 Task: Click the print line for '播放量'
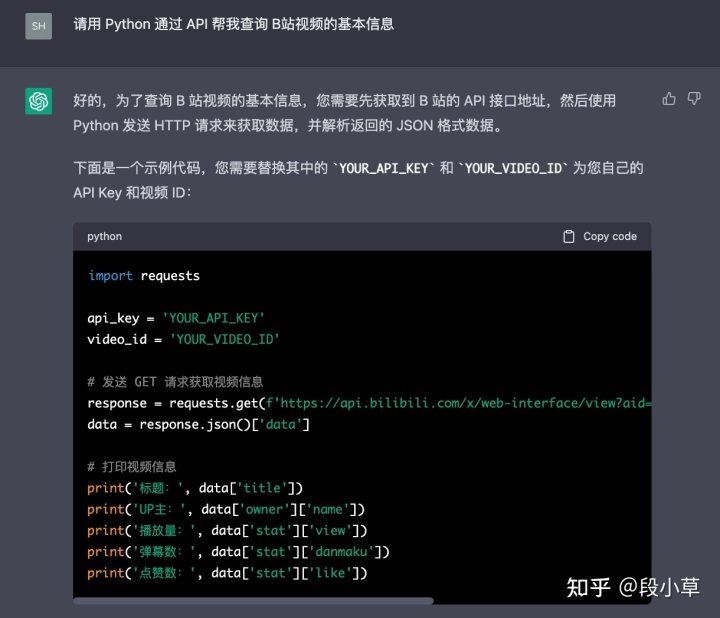(x=227, y=530)
